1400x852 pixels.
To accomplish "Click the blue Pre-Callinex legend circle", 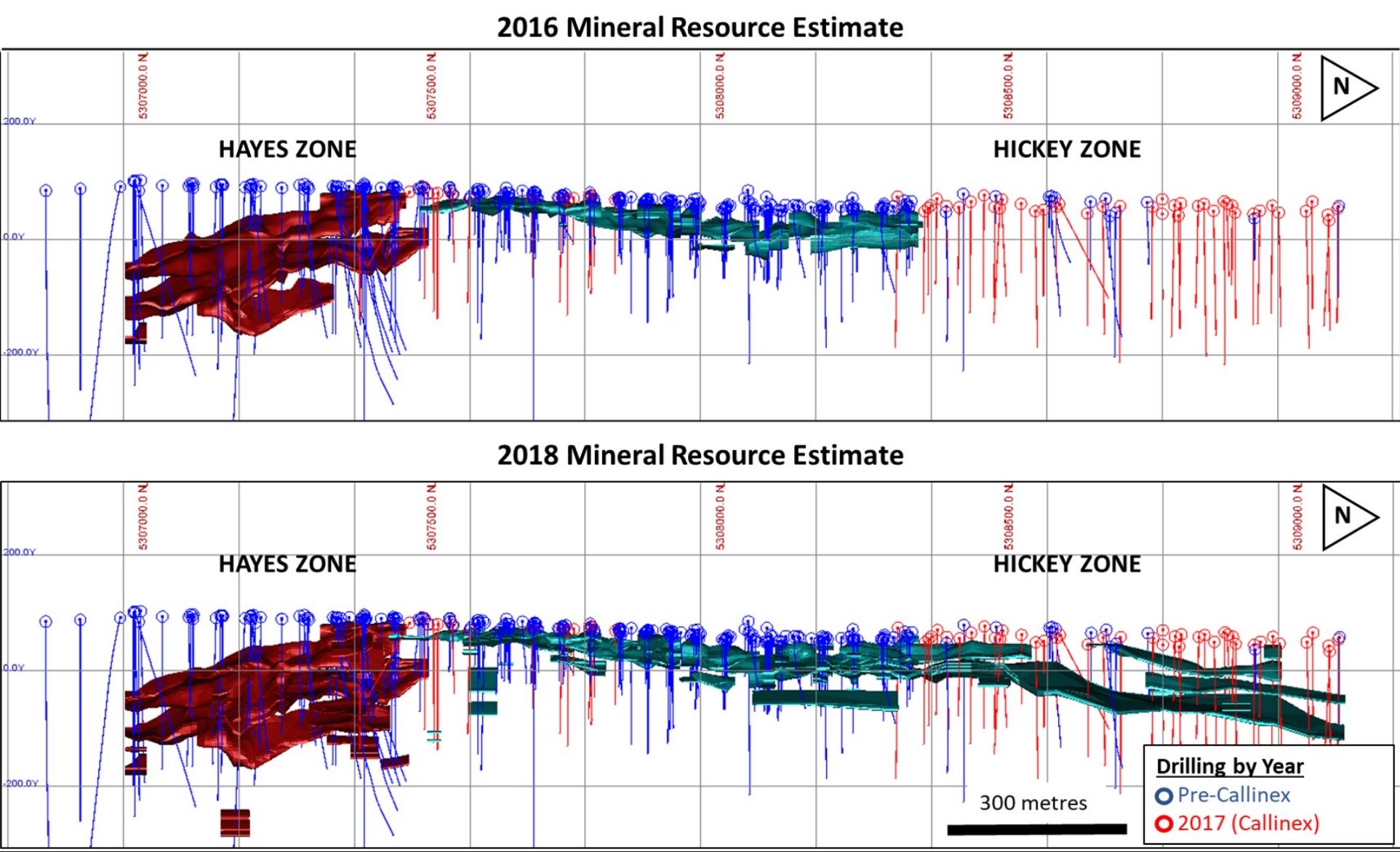I will (x=1164, y=796).
